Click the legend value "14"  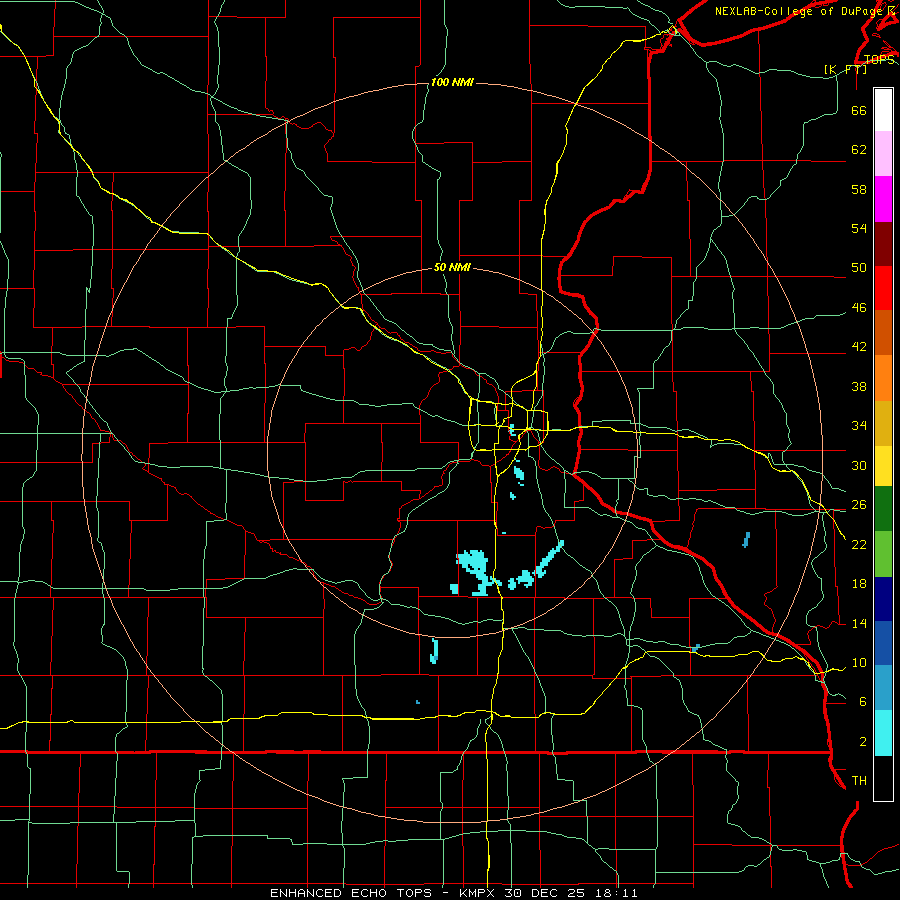coord(859,623)
